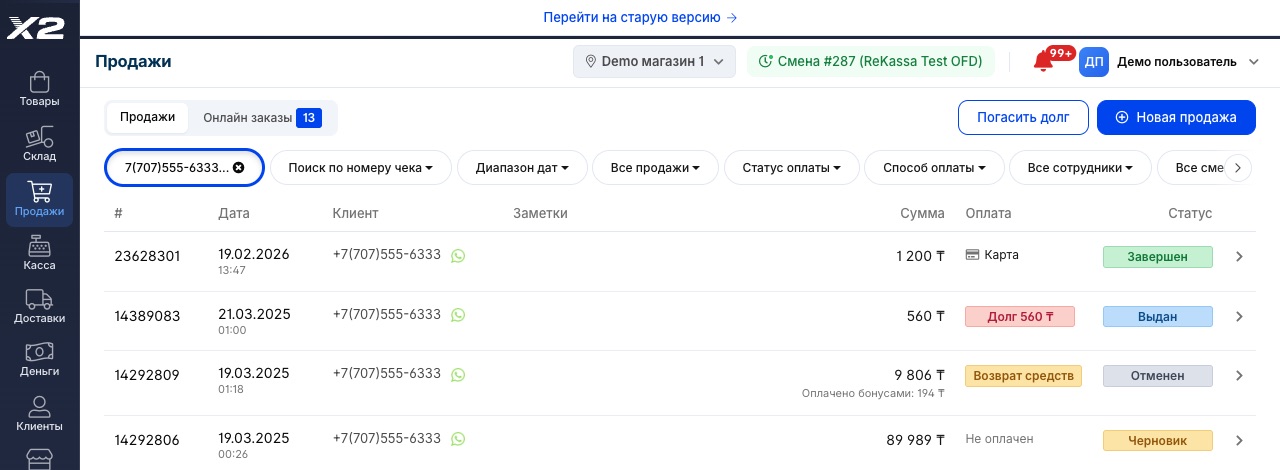This screenshot has height=470, width=1280.
Task: Open Товары section in sidebar
Action: point(39,90)
